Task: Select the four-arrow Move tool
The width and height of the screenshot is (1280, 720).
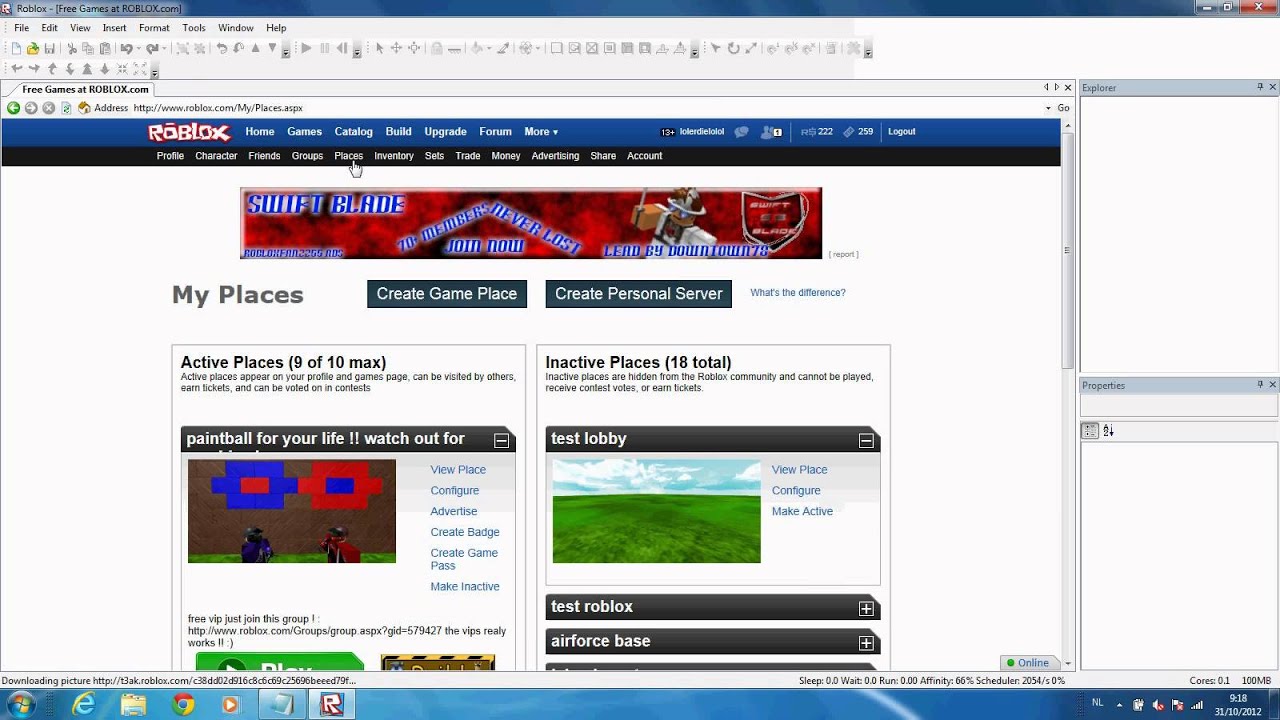Action: click(x=396, y=48)
